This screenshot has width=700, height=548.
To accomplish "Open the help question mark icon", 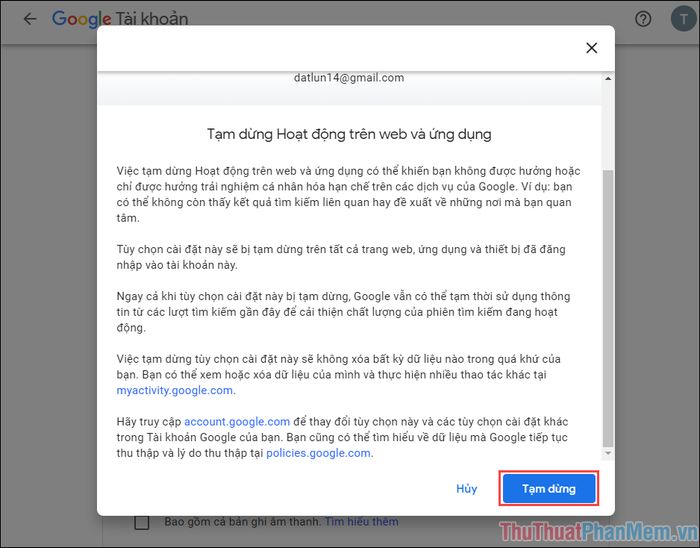I will (643, 19).
